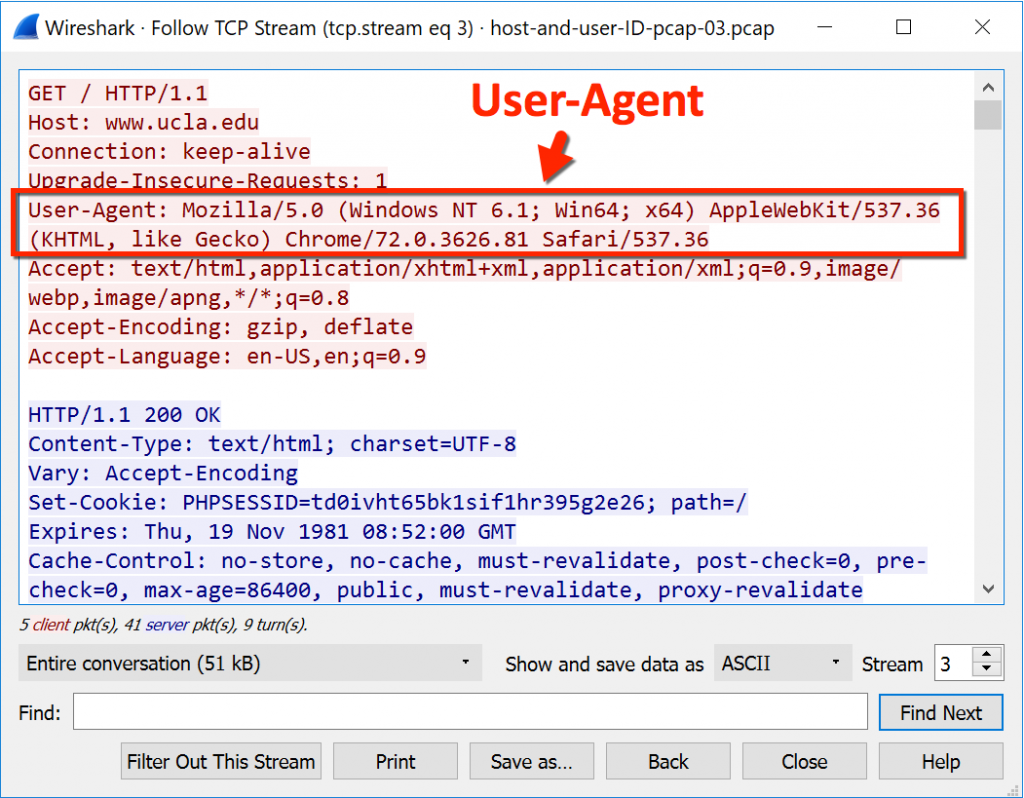The width and height of the screenshot is (1024, 798).
Task: Open the Entire conversation (51 kB) dropdown
Action: (249, 663)
